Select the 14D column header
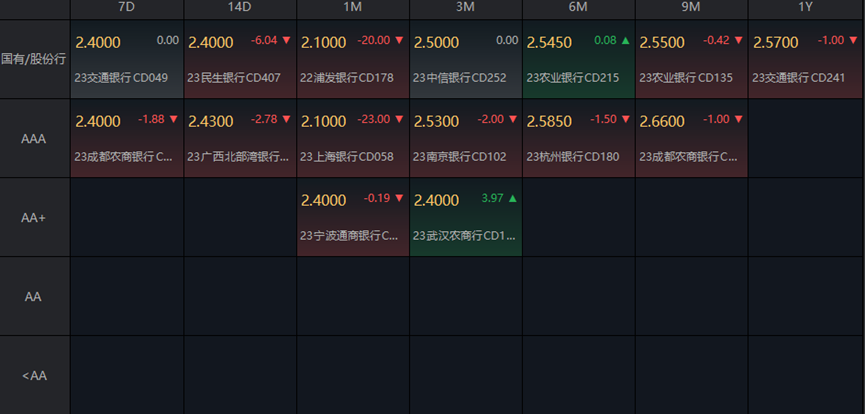Viewport: 865px width, 414px height. pos(240,8)
